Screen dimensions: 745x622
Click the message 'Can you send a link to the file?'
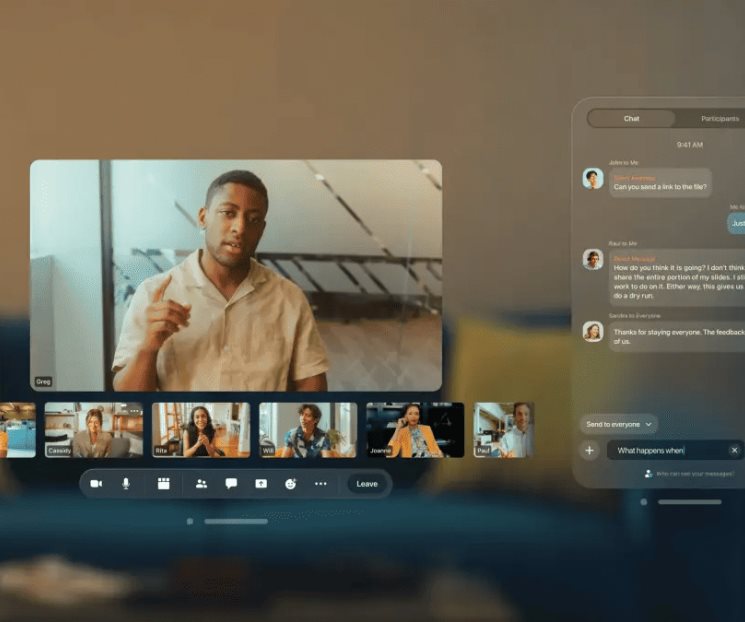(660, 183)
